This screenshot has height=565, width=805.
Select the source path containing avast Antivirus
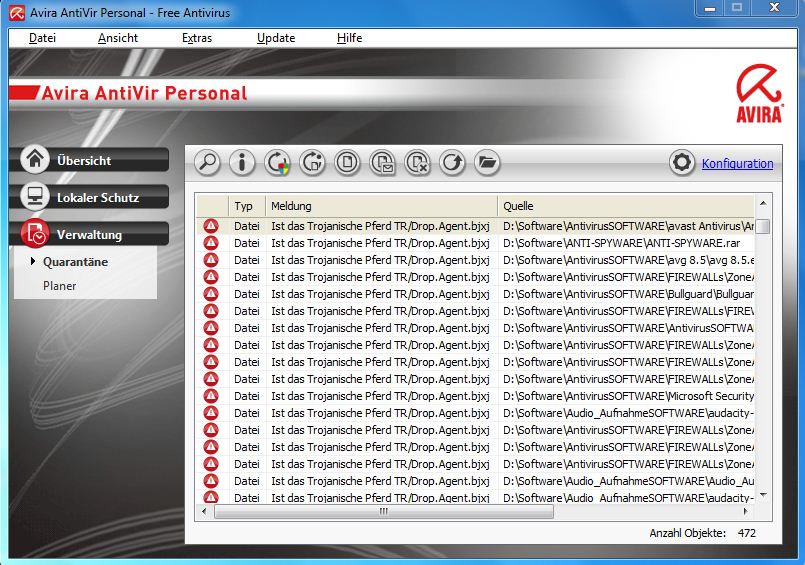[628, 226]
